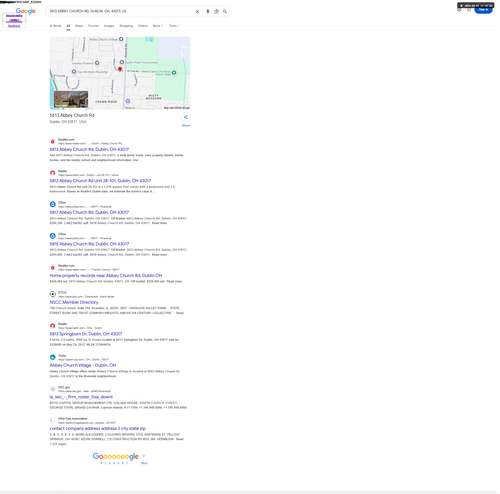This screenshot has width=500, height=494.
Task: Open search by image camera icon
Action: tap(216, 11)
